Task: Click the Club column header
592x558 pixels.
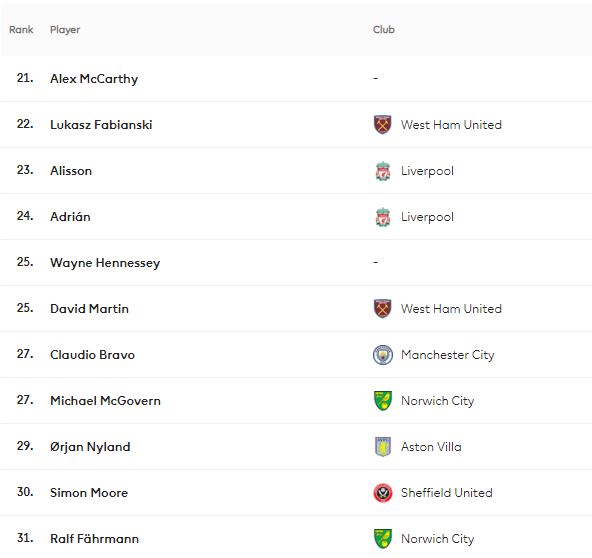Action: pos(384,29)
